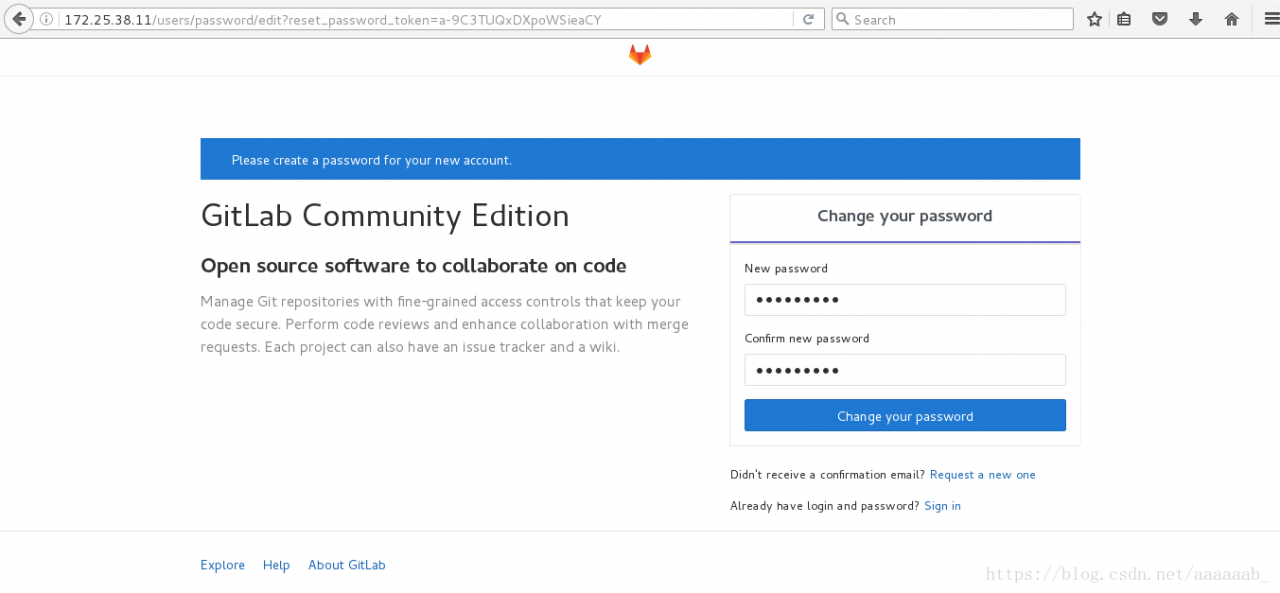Click the "New password" field label
This screenshot has height=593, width=1280.
(x=786, y=268)
